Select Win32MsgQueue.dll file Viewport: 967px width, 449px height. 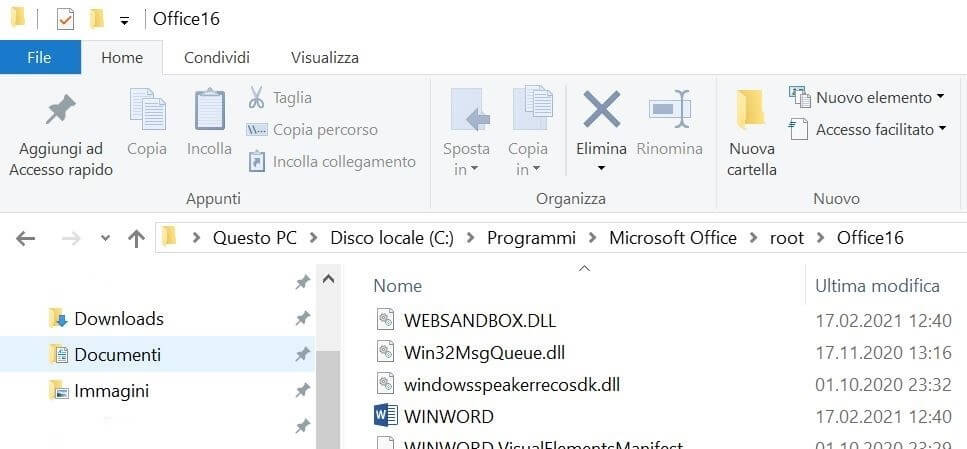click(x=484, y=353)
